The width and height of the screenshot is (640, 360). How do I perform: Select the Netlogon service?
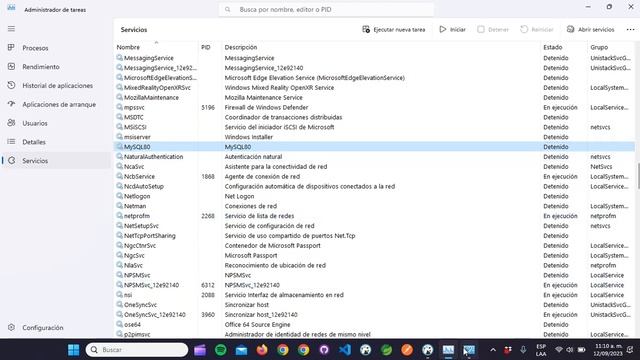(374, 196)
